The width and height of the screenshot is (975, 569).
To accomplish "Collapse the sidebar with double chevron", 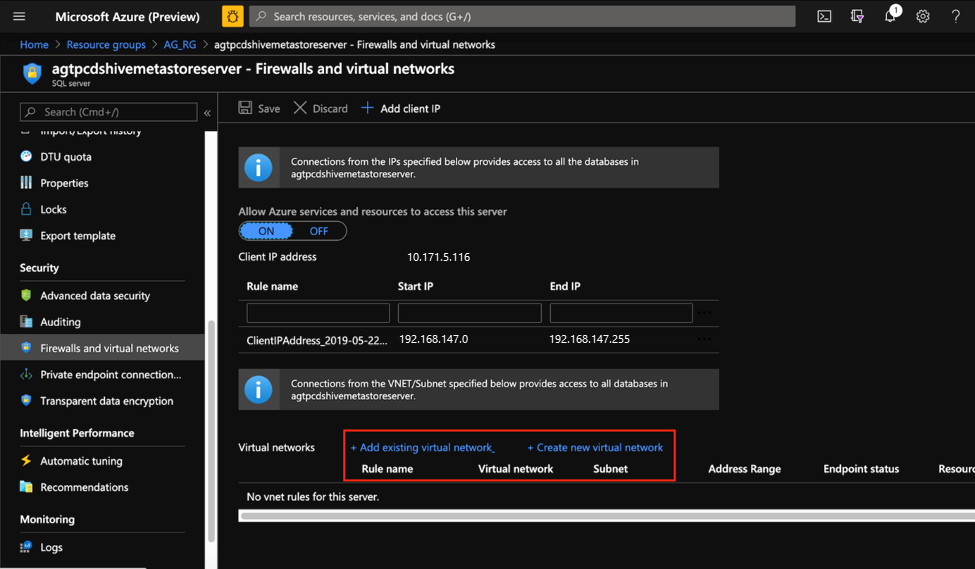I will click(207, 113).
